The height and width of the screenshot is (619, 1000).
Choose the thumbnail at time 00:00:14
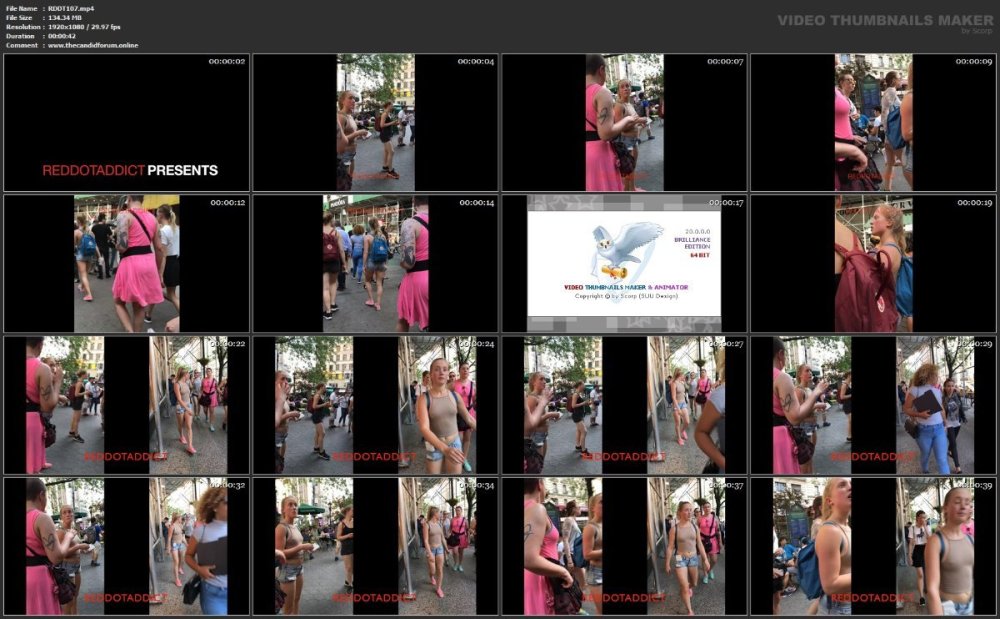[376, 264]
